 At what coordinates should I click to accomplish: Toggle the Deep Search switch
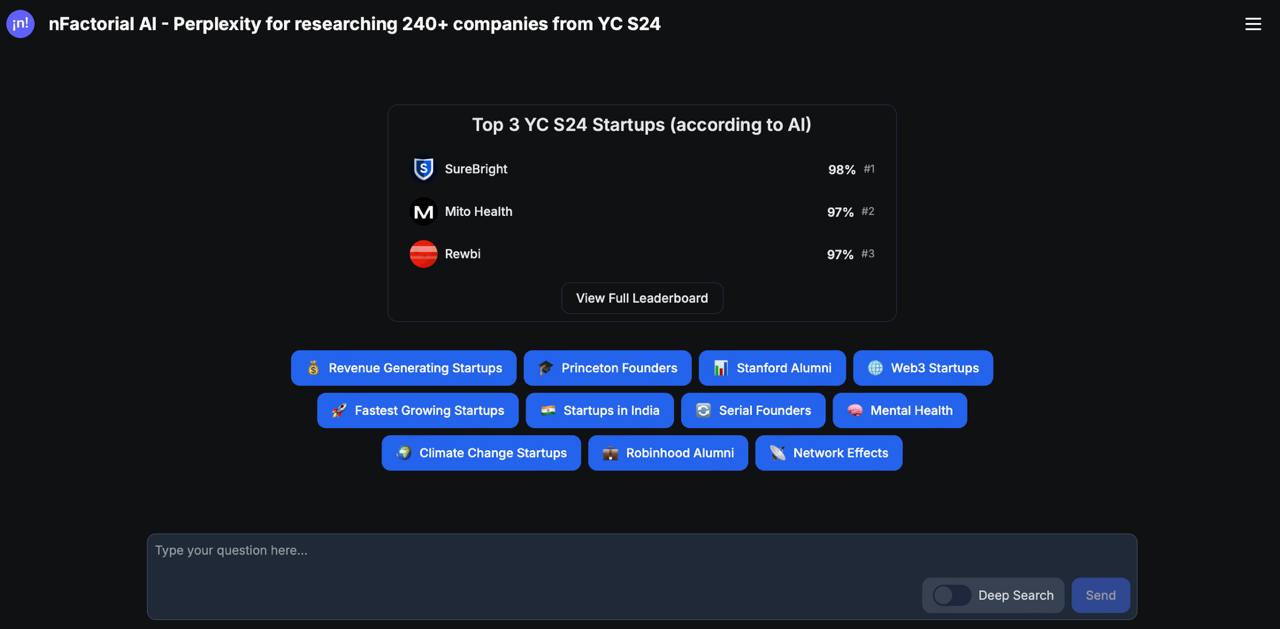point(951,595)
